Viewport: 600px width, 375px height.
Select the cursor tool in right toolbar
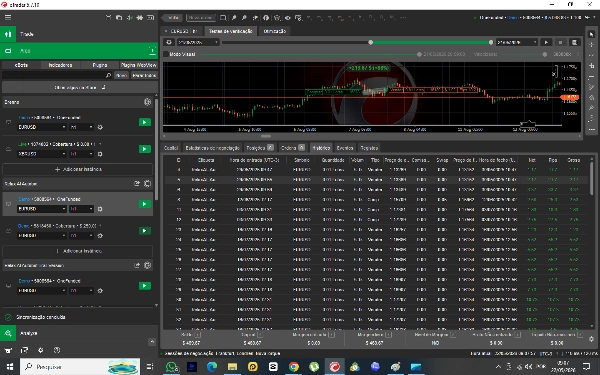[x=592, y=34]
